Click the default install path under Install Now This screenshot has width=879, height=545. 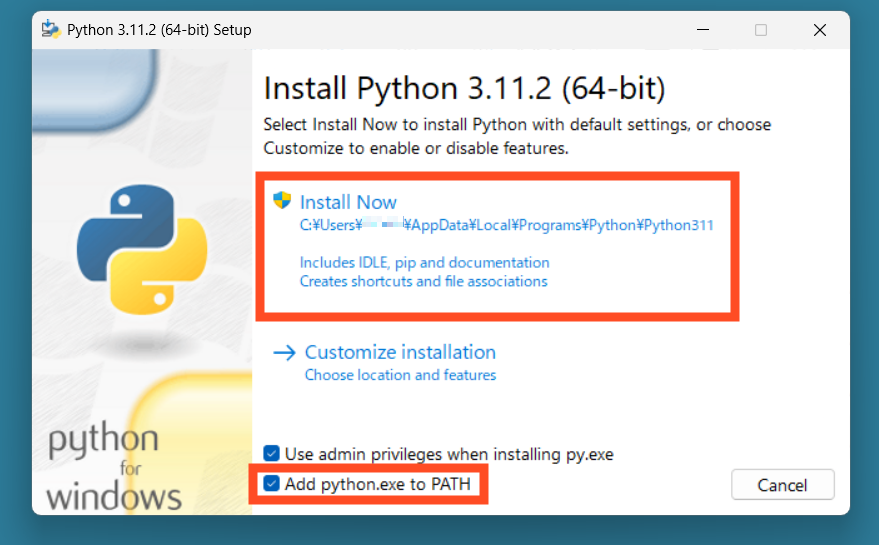click(506, 225)
